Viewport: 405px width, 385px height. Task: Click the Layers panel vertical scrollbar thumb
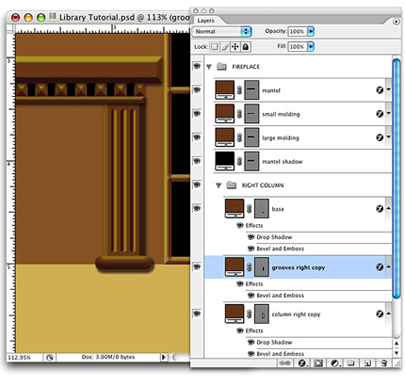(x=396, y=178)
